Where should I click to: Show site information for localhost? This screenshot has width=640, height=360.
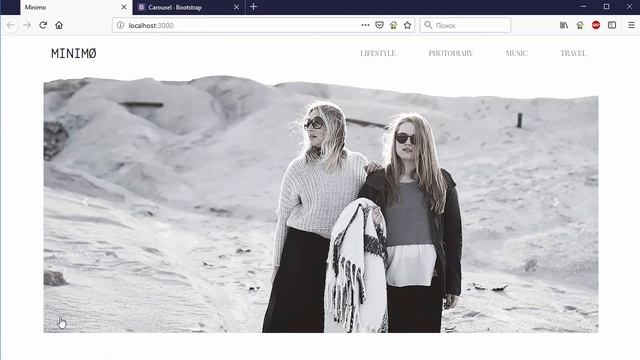tap(120, 25)
